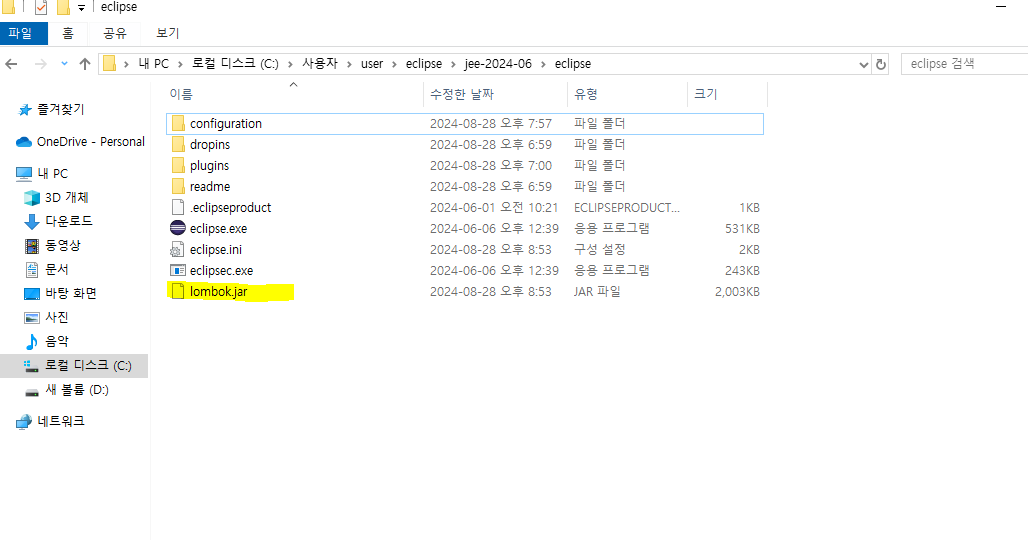Click the eclipse 검색 search field
The image size is (1028, 540).
click(964, 64)
